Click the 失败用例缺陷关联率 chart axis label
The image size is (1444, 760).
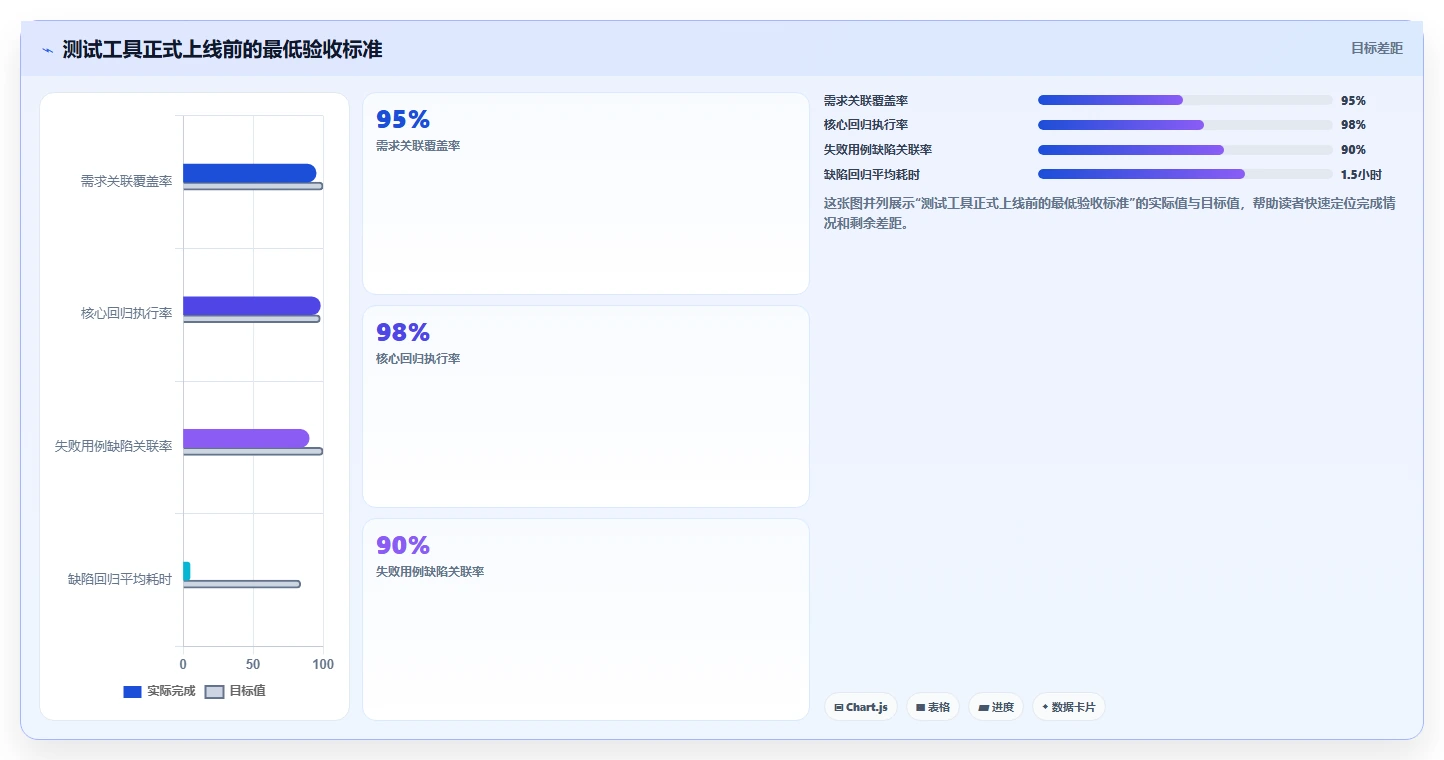coord(113,446)
